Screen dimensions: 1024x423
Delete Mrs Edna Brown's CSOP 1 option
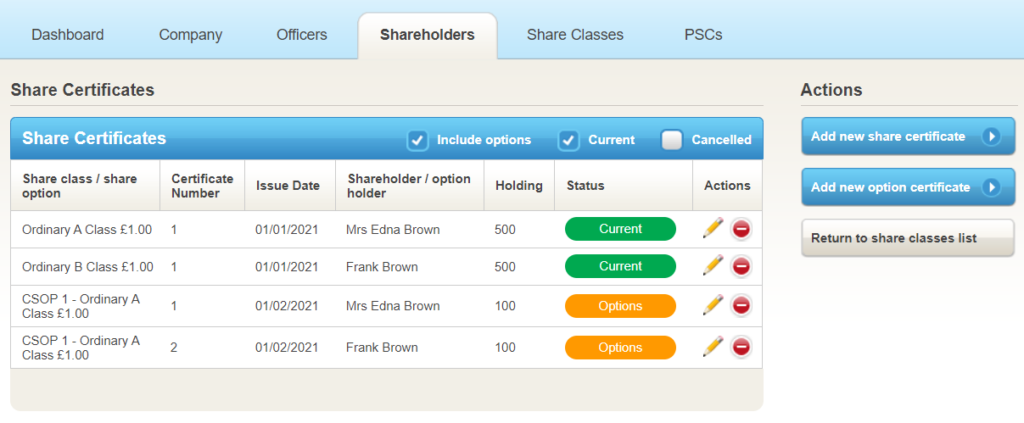tap(741, 306)
